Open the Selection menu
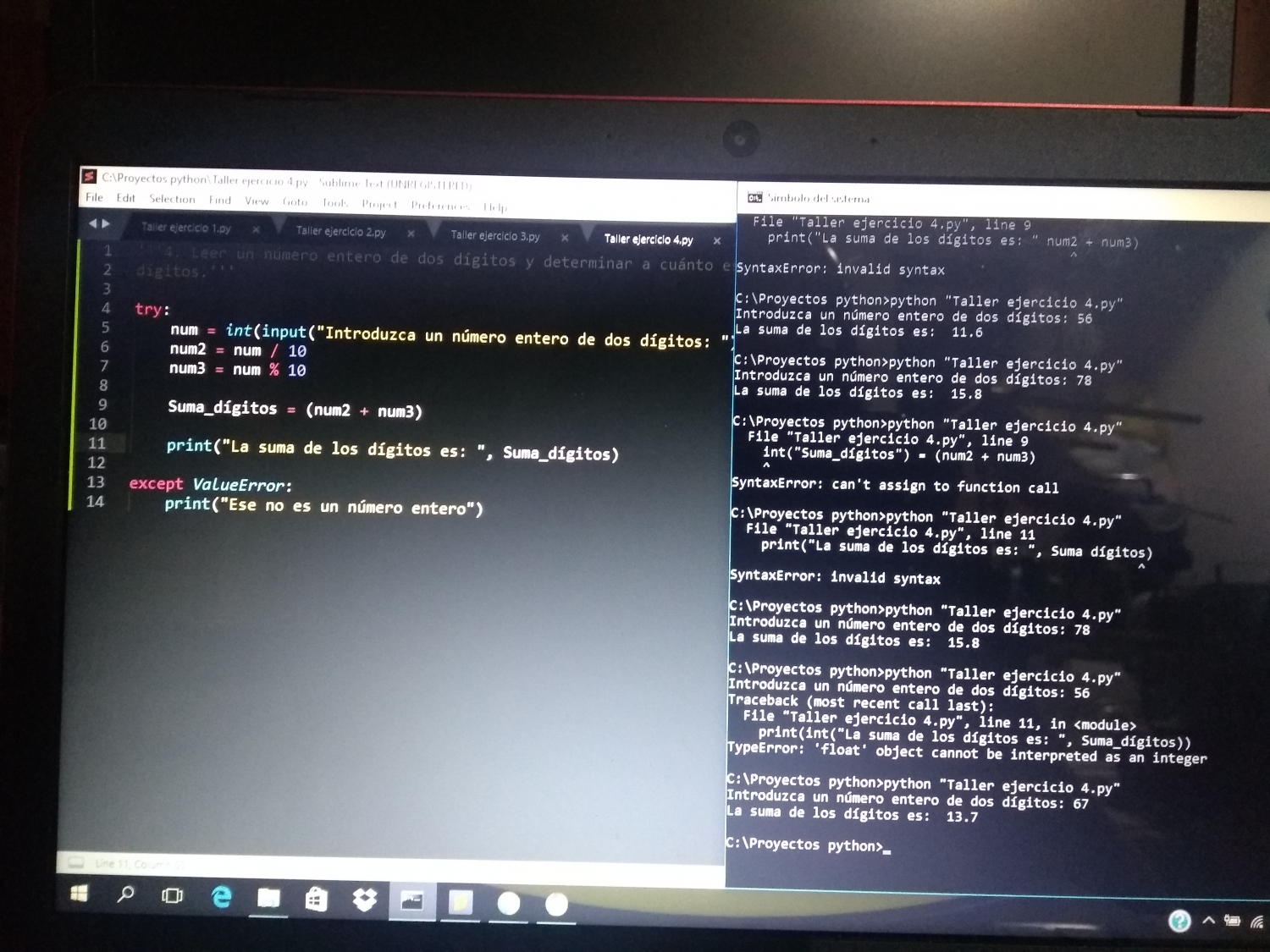 tap(172, 199)
